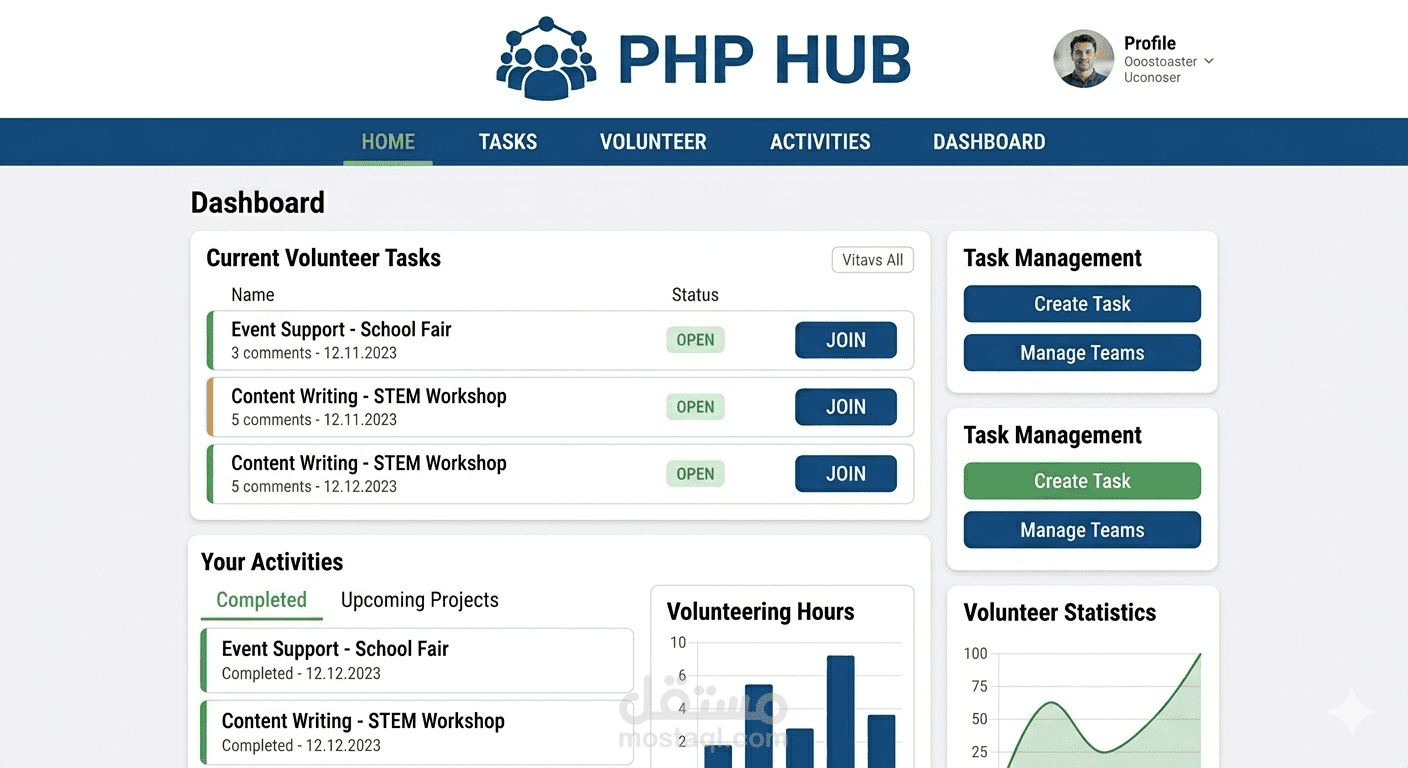The height and width of the screenshot is (768, 1408).
Task: Join Content Writing task dated 12.12.2023
Action: (846, 474)
